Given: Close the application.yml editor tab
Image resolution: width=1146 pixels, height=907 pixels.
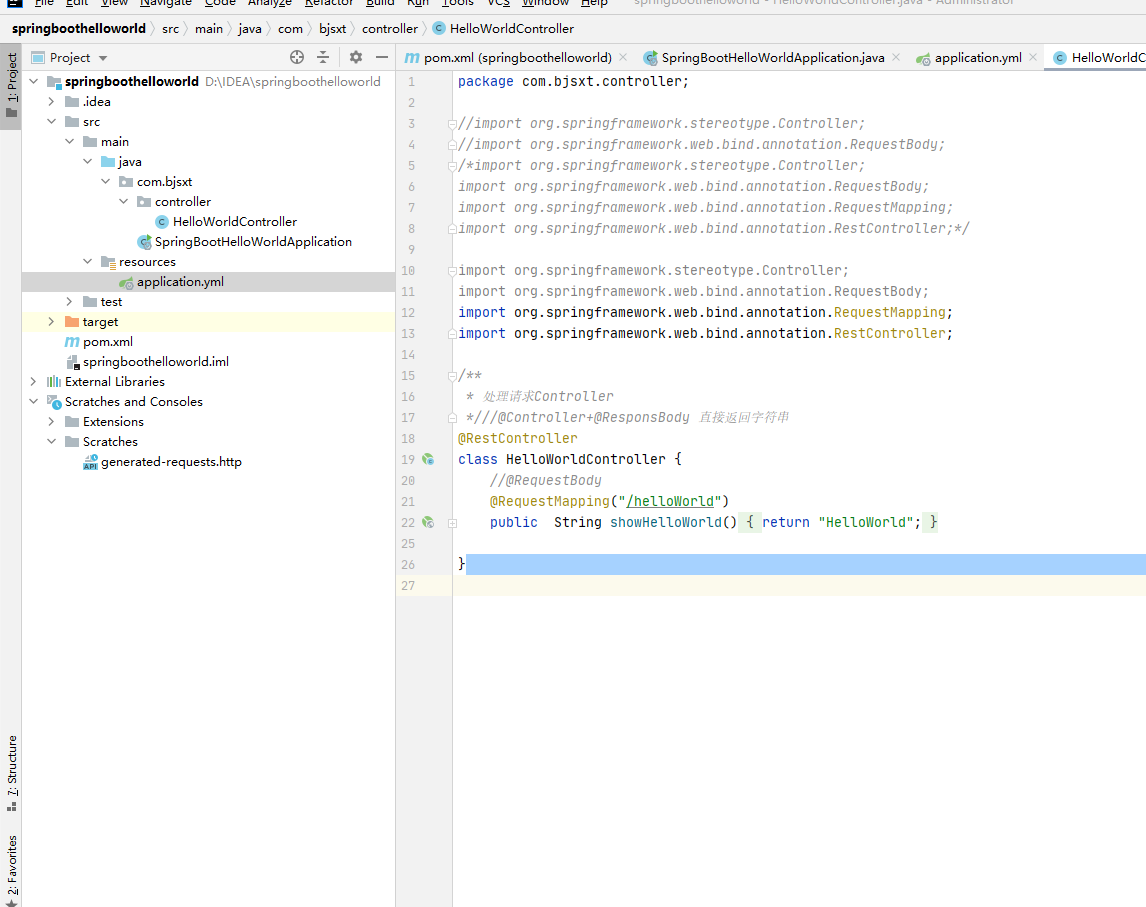Looking at the screenshot, I should (x=1033, y=57).
